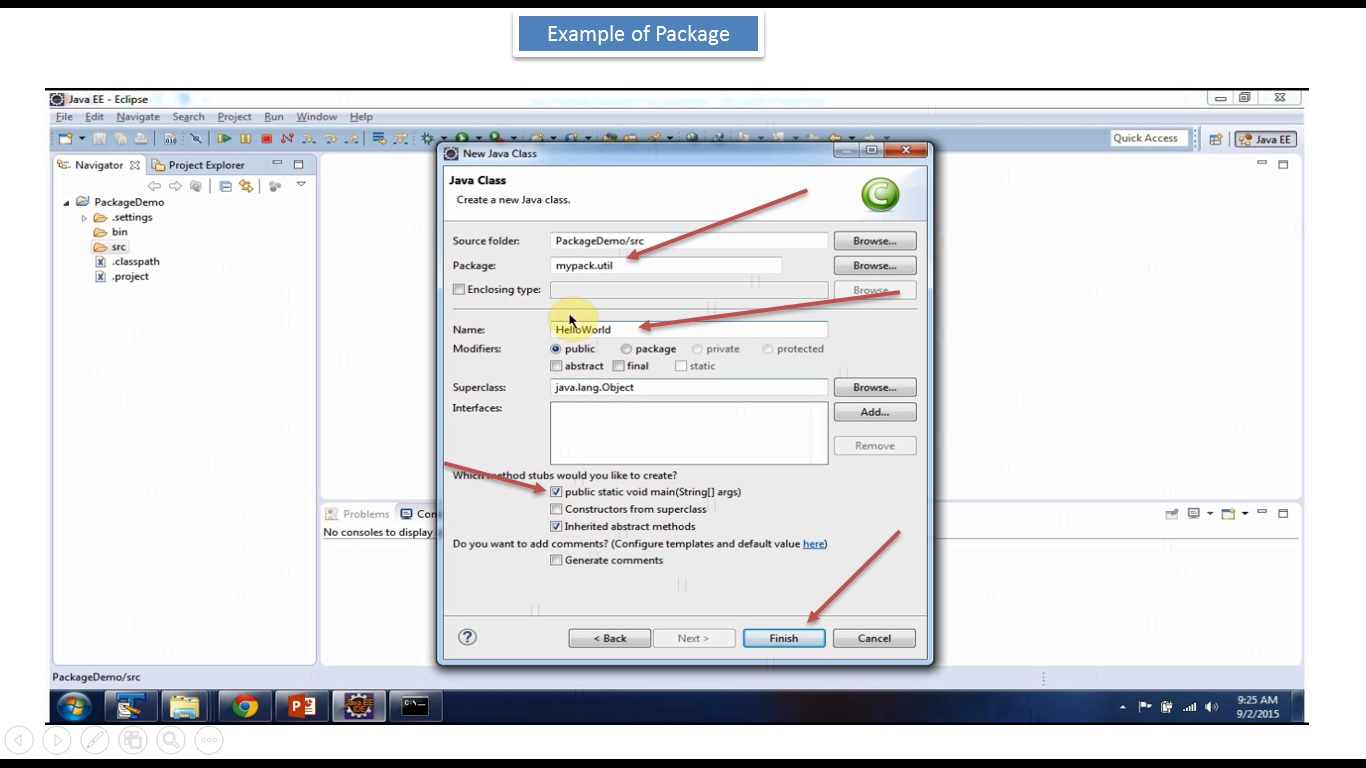Click the Step Return icon
This screenshot has width=1366, height=768.
tap(351, 139)
